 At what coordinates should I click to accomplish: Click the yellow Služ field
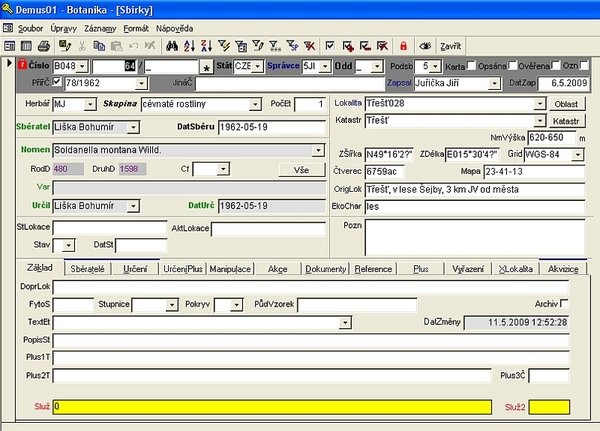click(271, 407)
